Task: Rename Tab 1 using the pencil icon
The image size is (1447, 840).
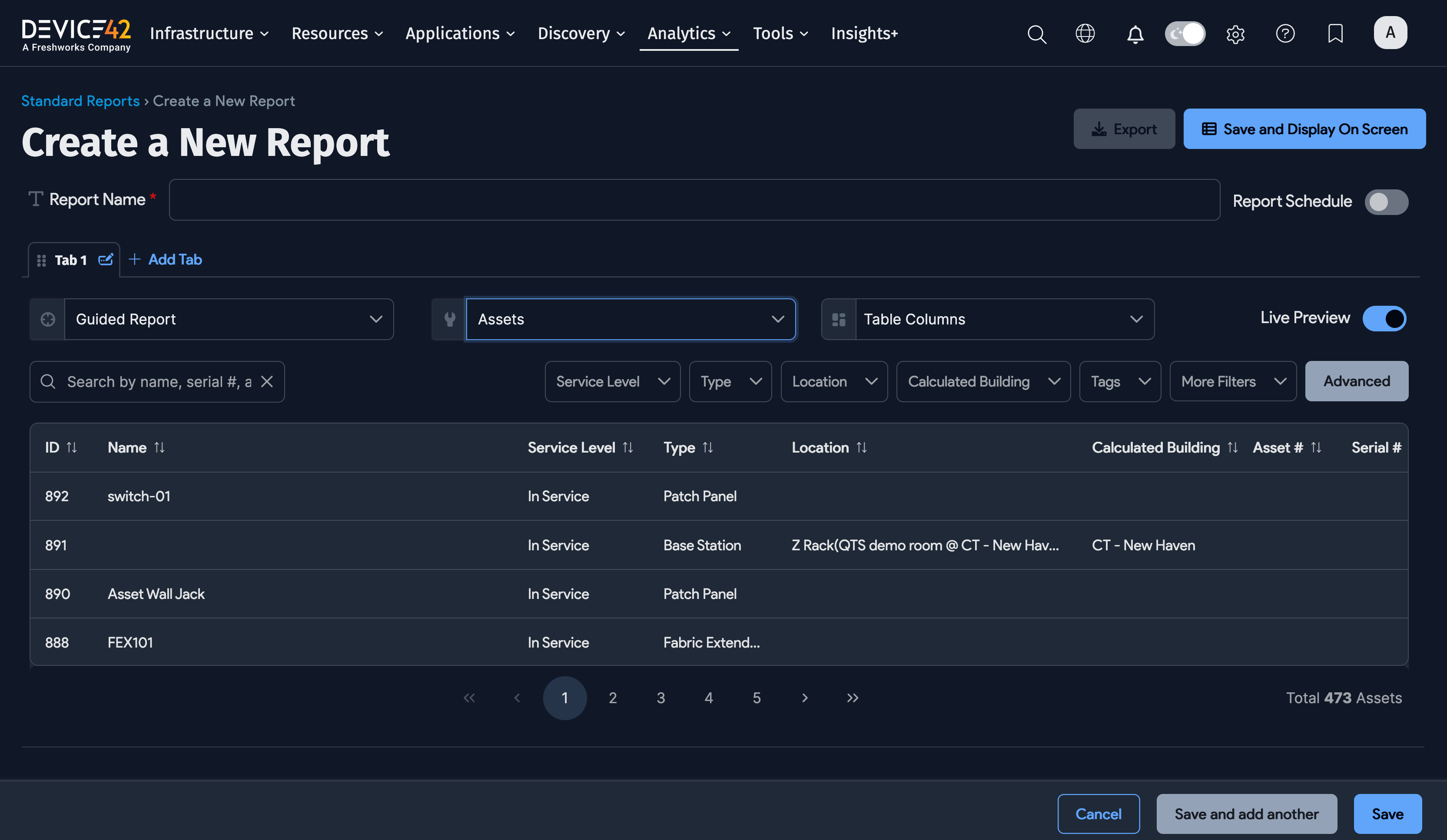Action: coord(106,259)
